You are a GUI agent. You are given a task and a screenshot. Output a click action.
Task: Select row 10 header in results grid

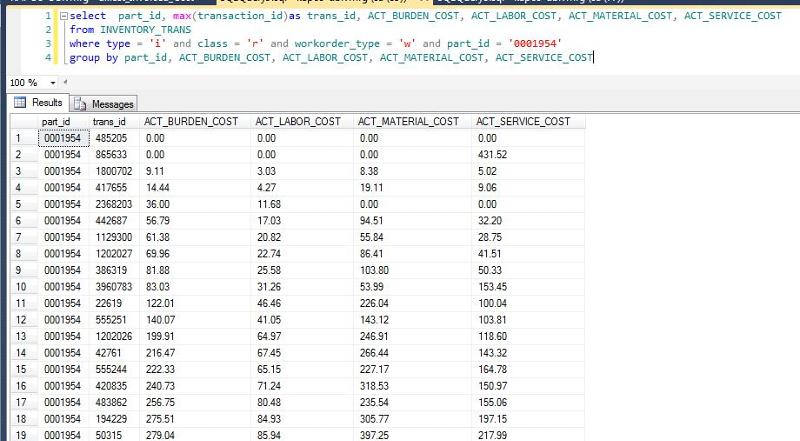point(24,287)
